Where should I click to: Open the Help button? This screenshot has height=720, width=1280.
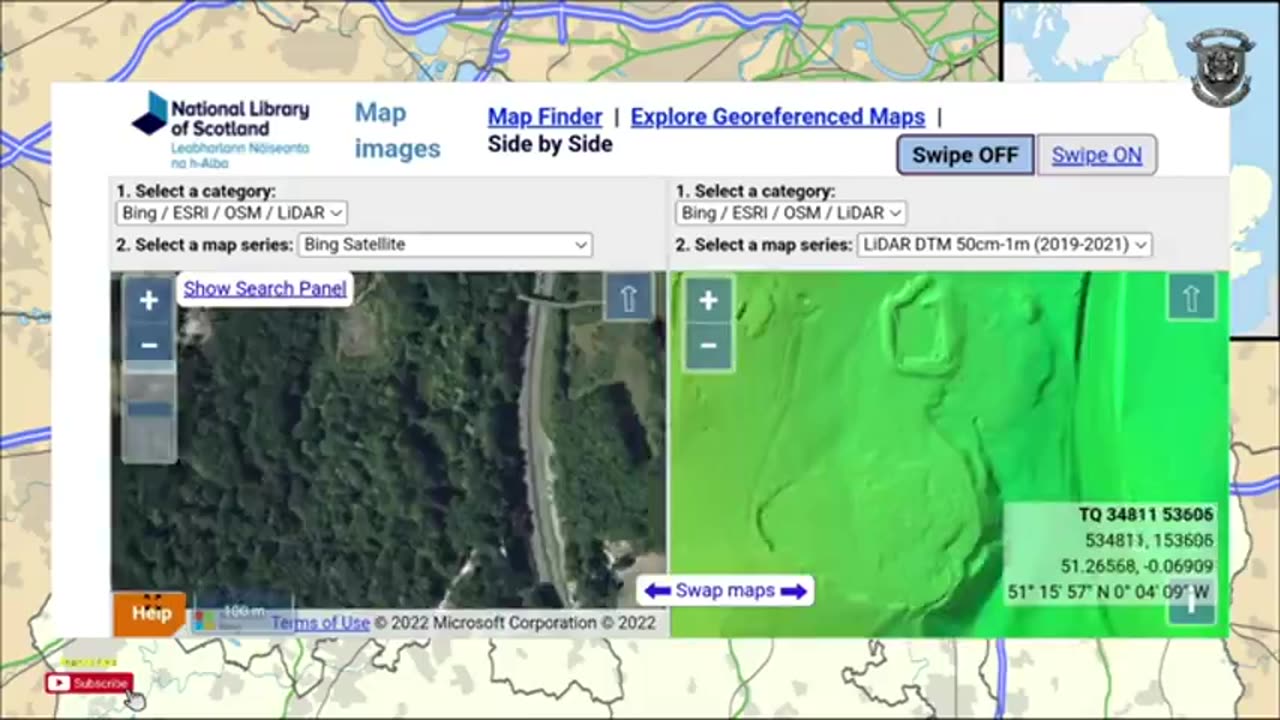[x=151, y=613]
